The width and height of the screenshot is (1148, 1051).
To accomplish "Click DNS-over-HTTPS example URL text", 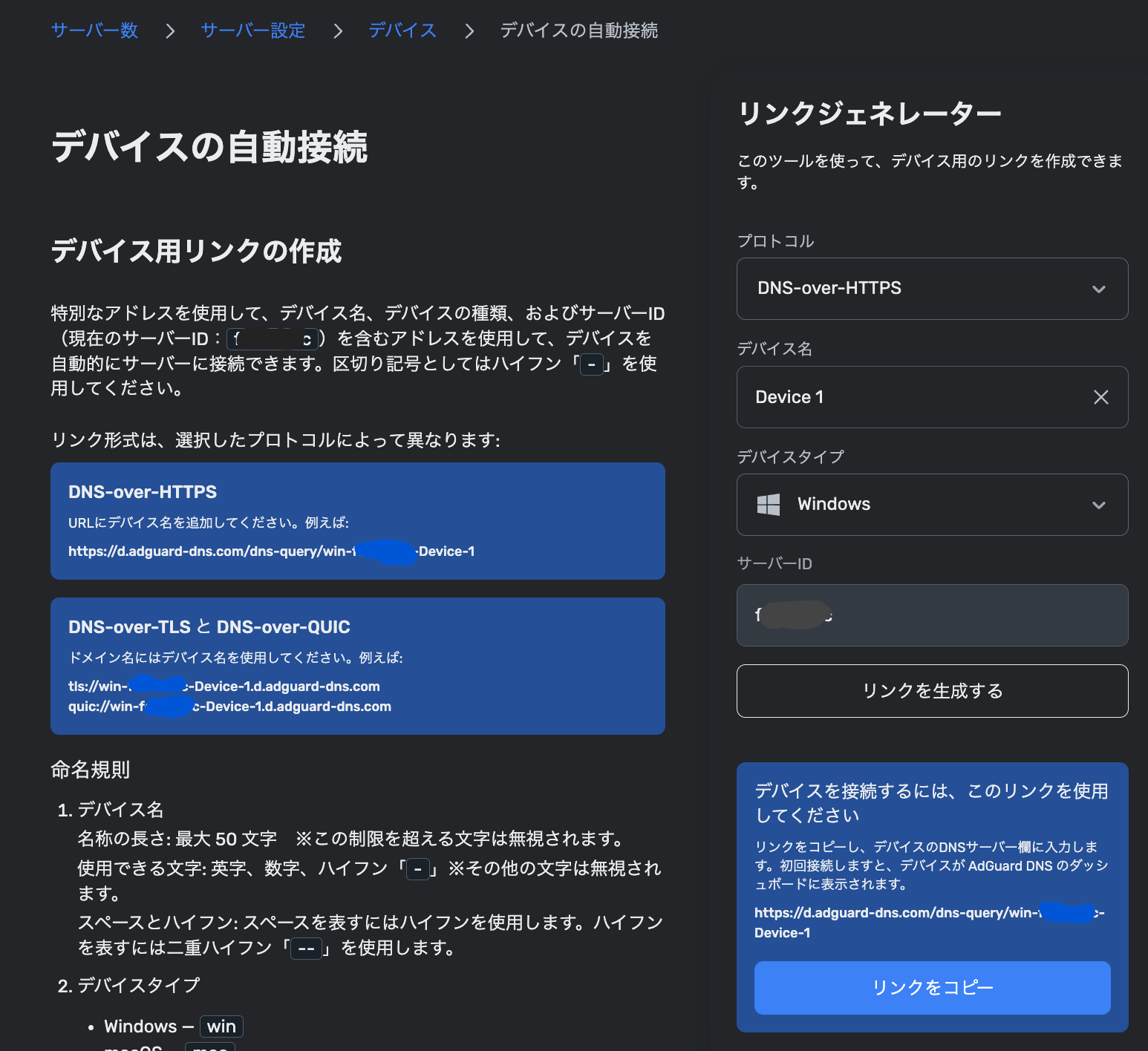I will click(x=272, y=551).
